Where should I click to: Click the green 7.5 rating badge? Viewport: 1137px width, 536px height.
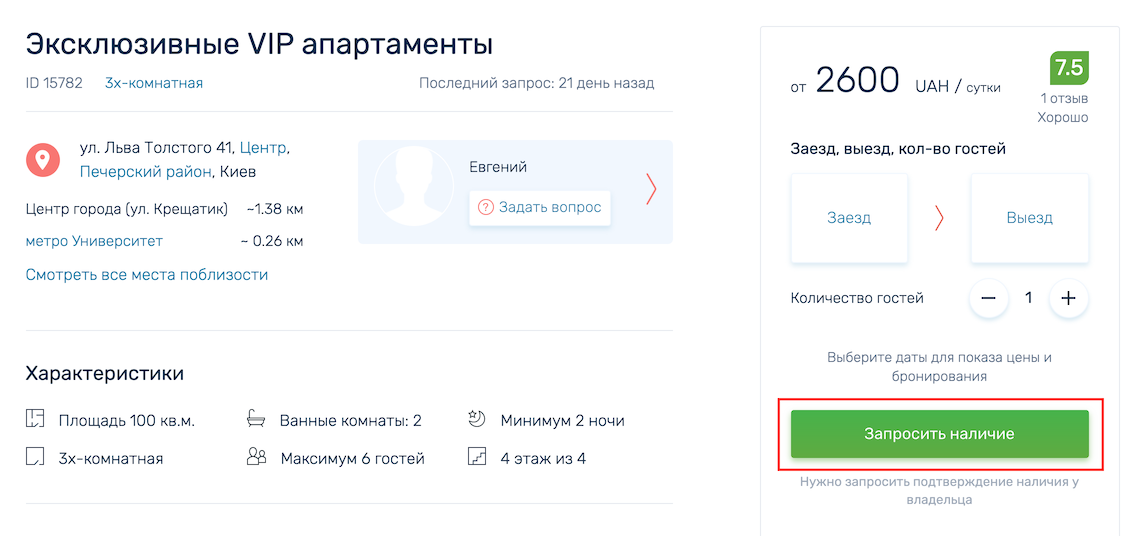click(1070, 68)
